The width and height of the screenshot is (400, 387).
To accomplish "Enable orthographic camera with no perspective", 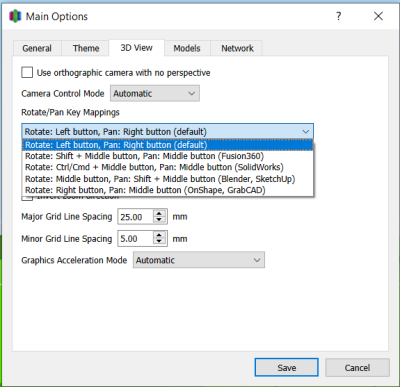I will coord(27,72).
